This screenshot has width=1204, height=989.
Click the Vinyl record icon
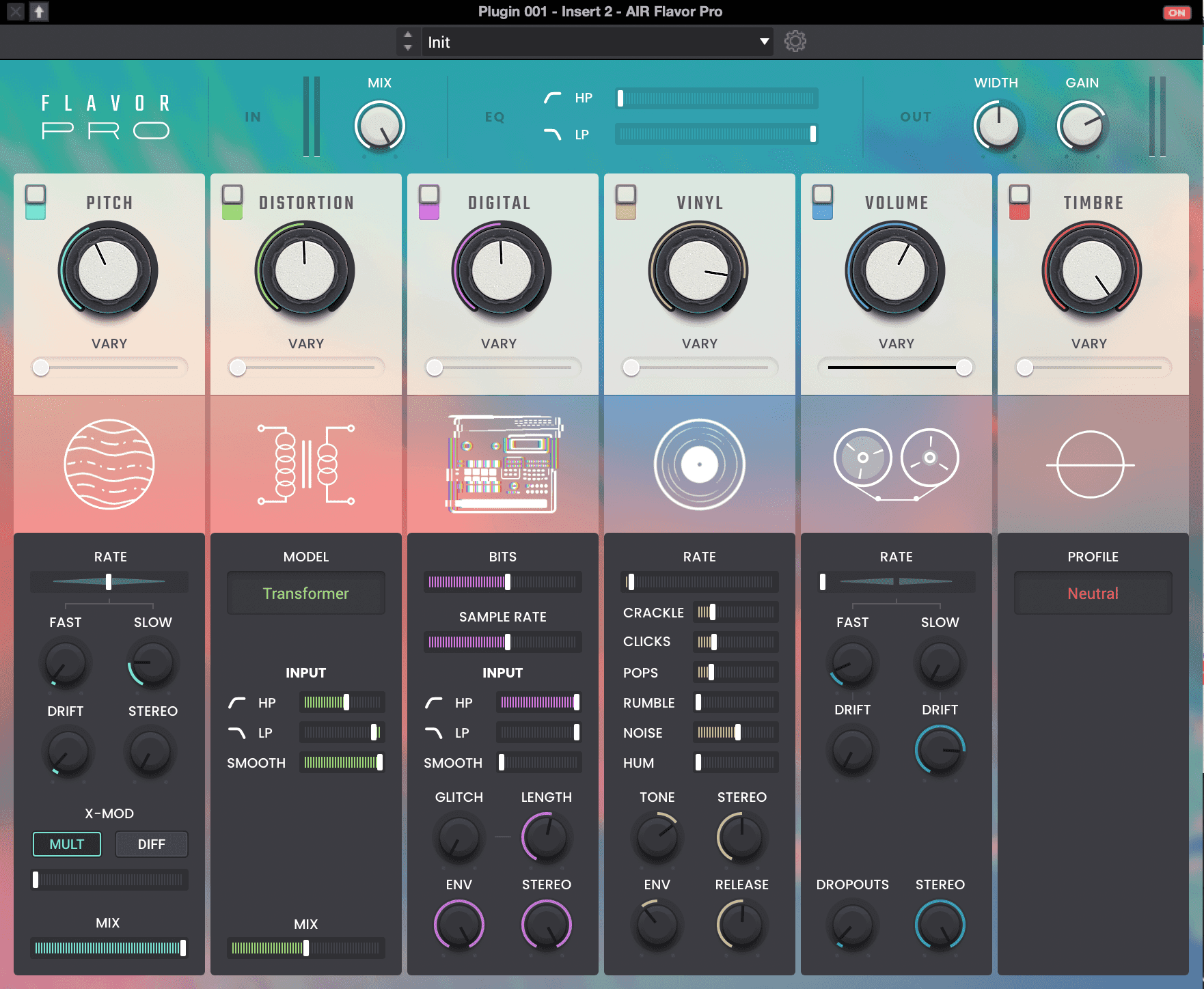(699, 464)
